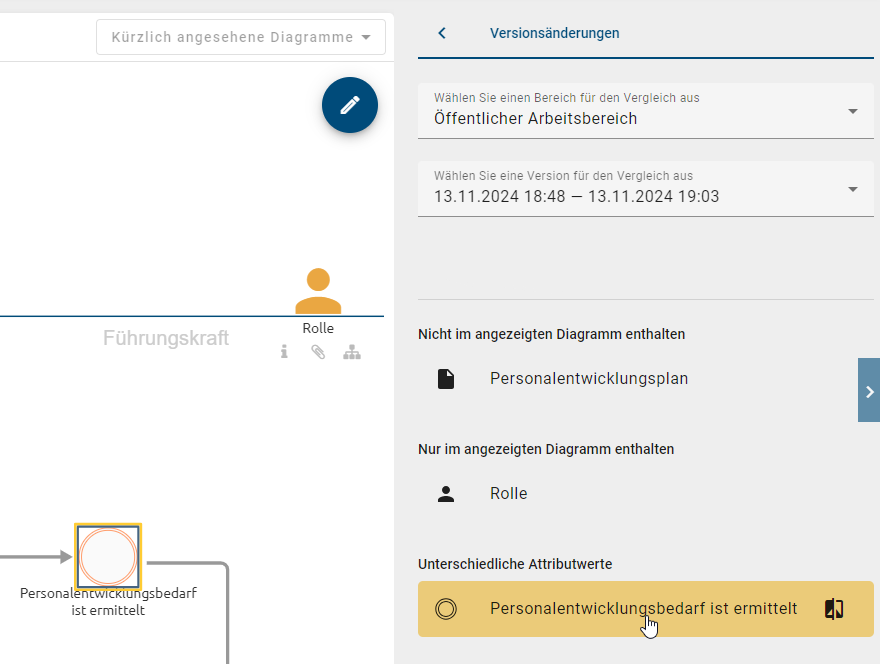The image size is (880, 664).
Task: Click the blue edit pencil button
Action: pyautogui.click(x=349, y=104)
